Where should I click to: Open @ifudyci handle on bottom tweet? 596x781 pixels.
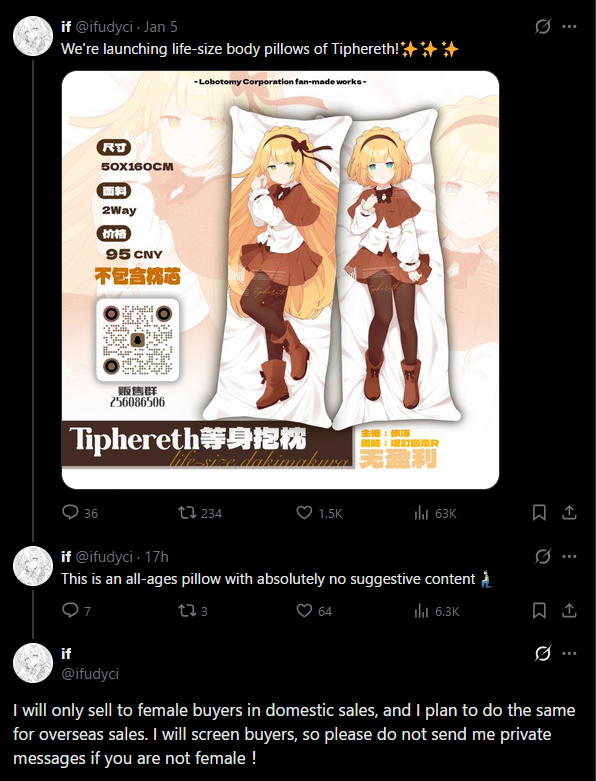(90, 673)
